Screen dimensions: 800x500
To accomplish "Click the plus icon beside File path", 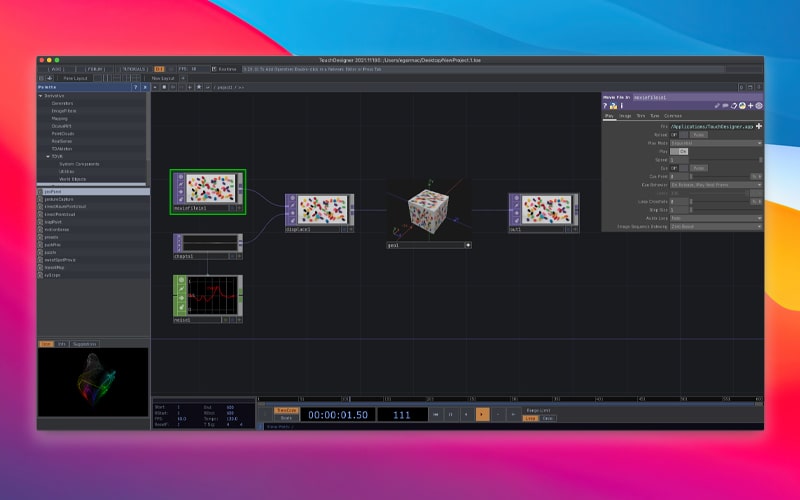I will coord(759,126).
